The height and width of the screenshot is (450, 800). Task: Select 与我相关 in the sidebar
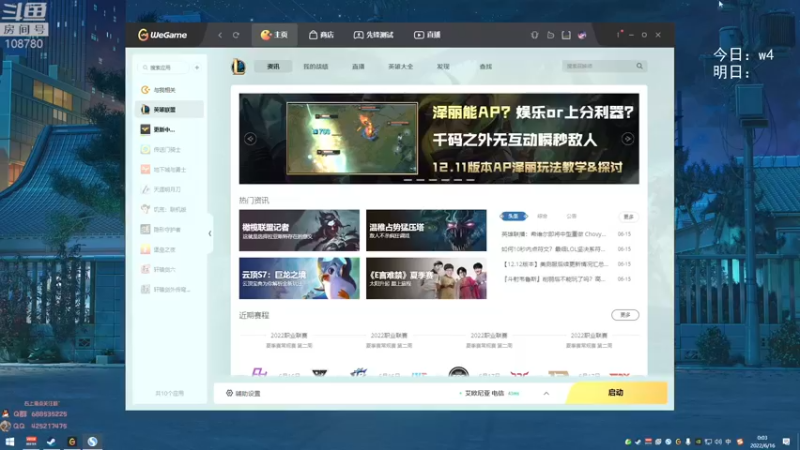(169, 90)
